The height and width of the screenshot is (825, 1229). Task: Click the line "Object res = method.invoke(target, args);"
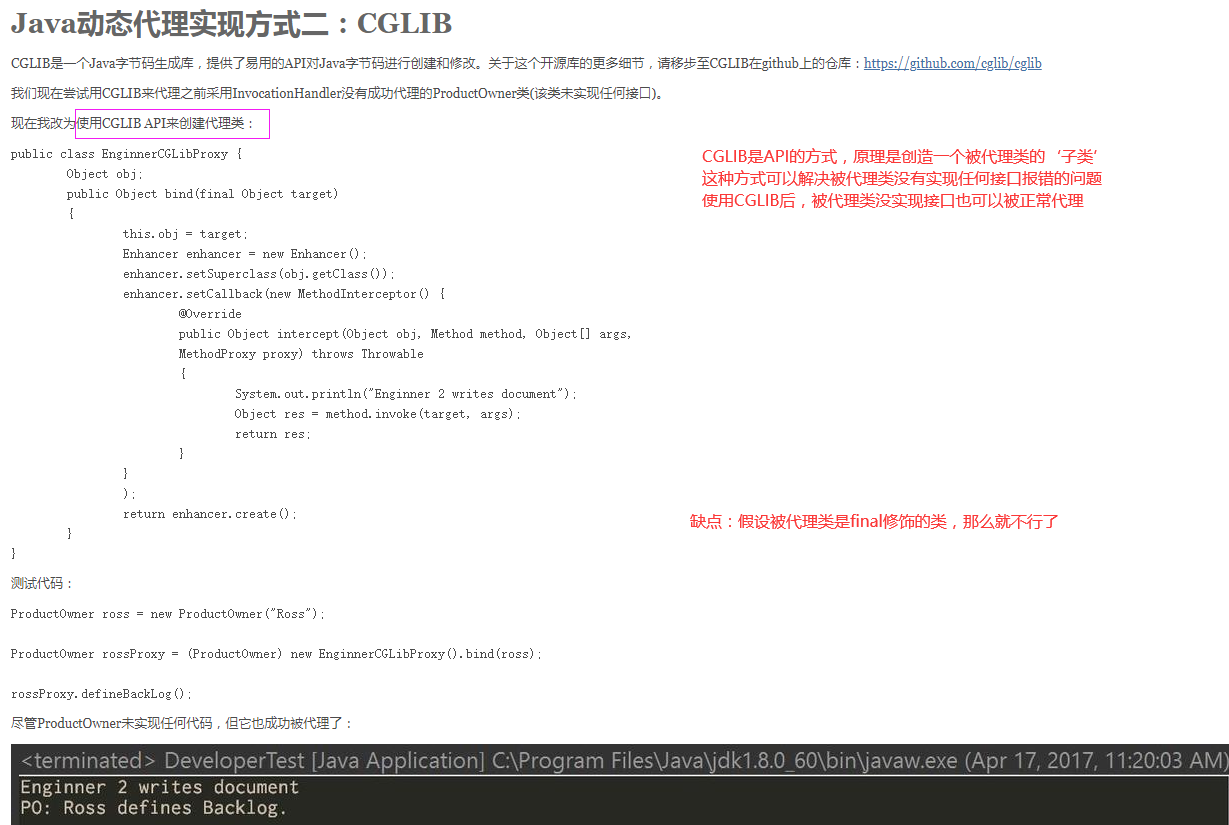point(378,414)
